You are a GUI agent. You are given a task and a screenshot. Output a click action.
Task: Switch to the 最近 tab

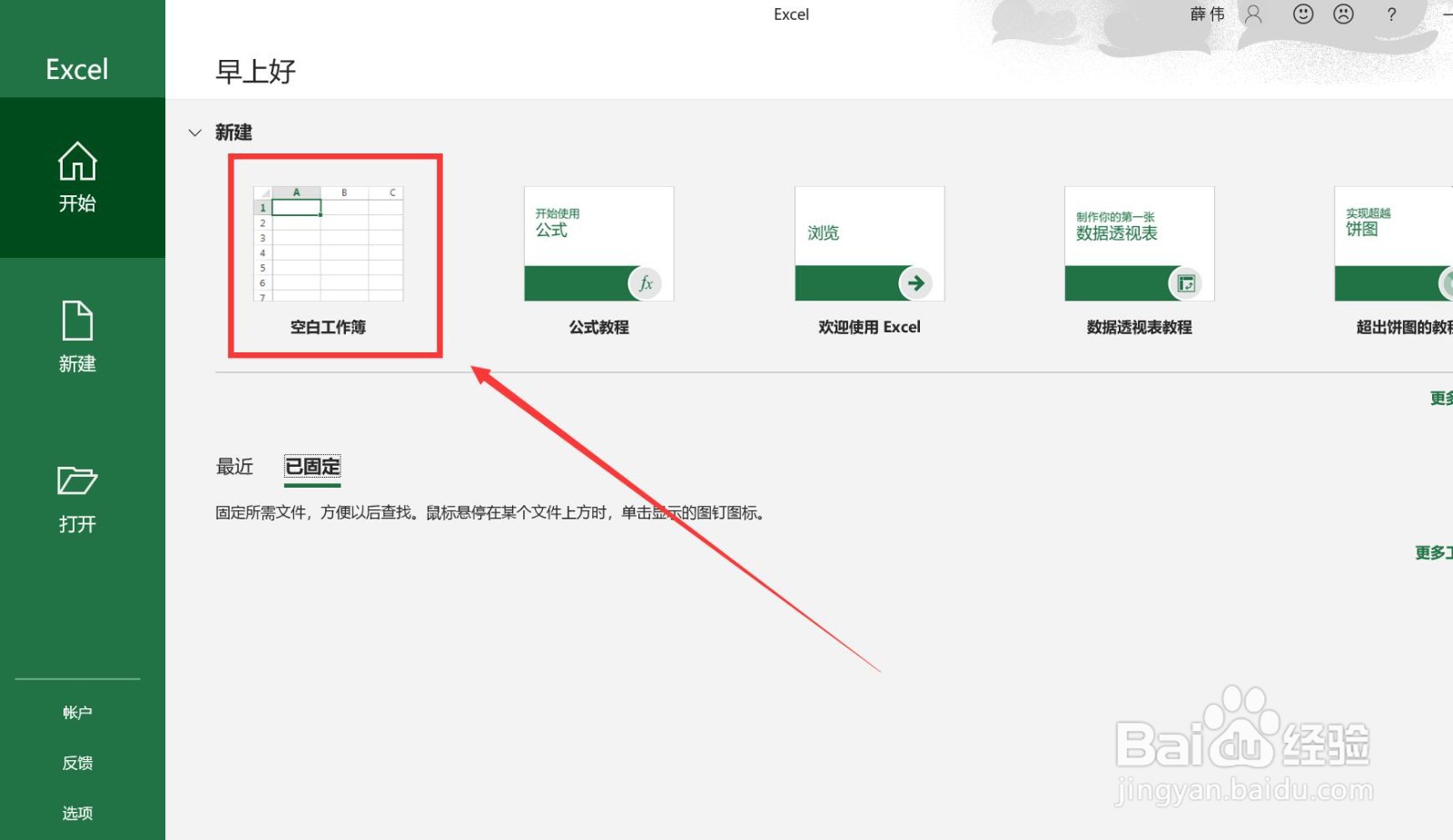tap(234, 466)
